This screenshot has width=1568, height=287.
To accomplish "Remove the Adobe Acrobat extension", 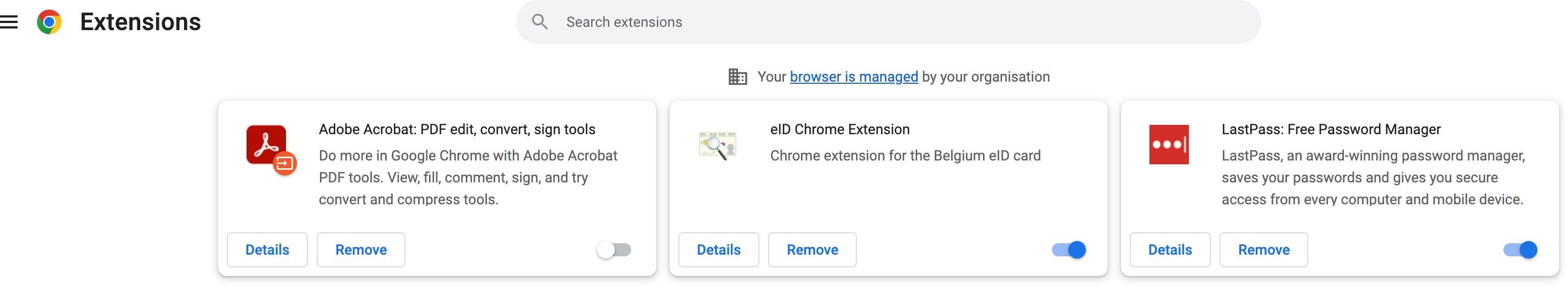I will (x=361, y=250).
